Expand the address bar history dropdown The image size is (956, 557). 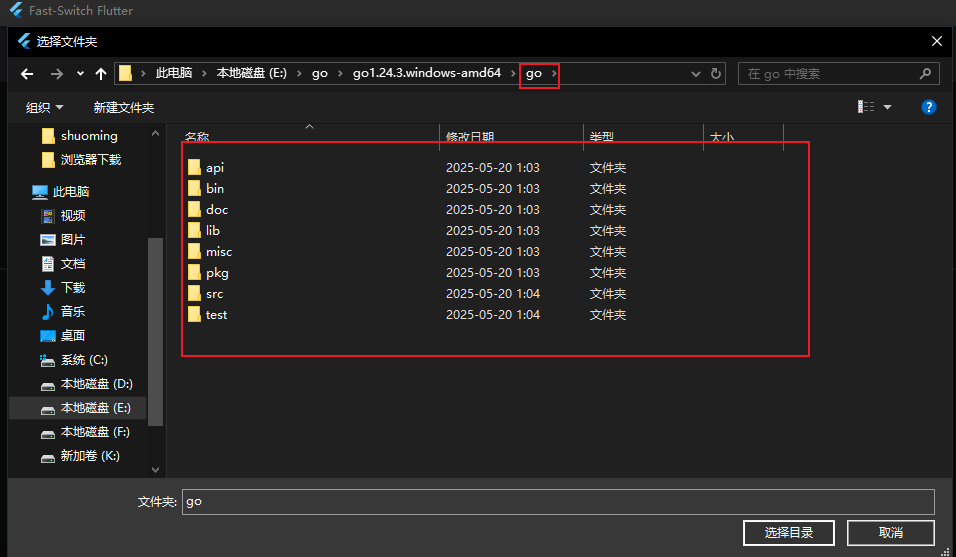click(696, 74)
